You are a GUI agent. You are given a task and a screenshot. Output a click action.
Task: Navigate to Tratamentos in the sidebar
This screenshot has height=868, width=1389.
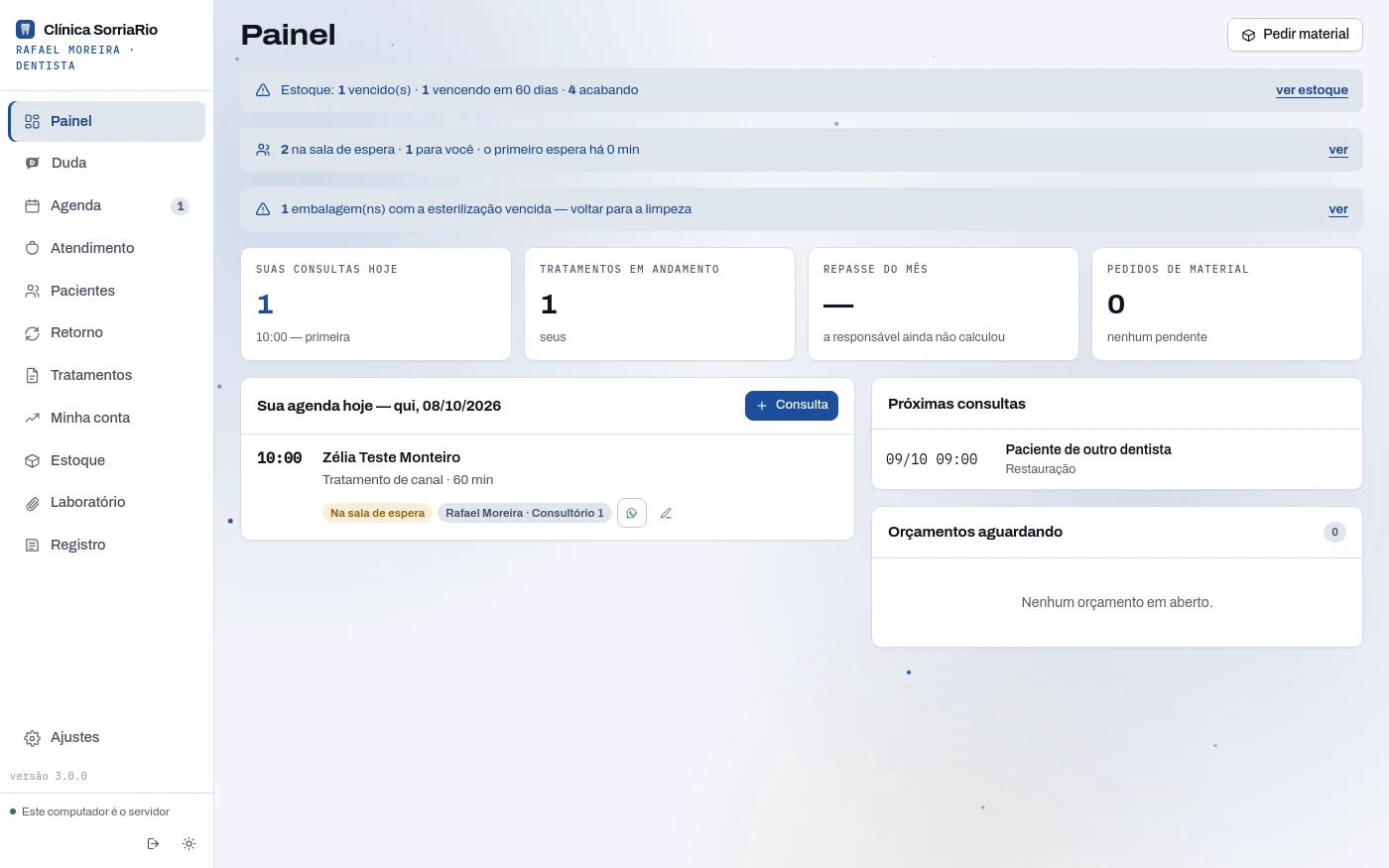click(107, 375)
